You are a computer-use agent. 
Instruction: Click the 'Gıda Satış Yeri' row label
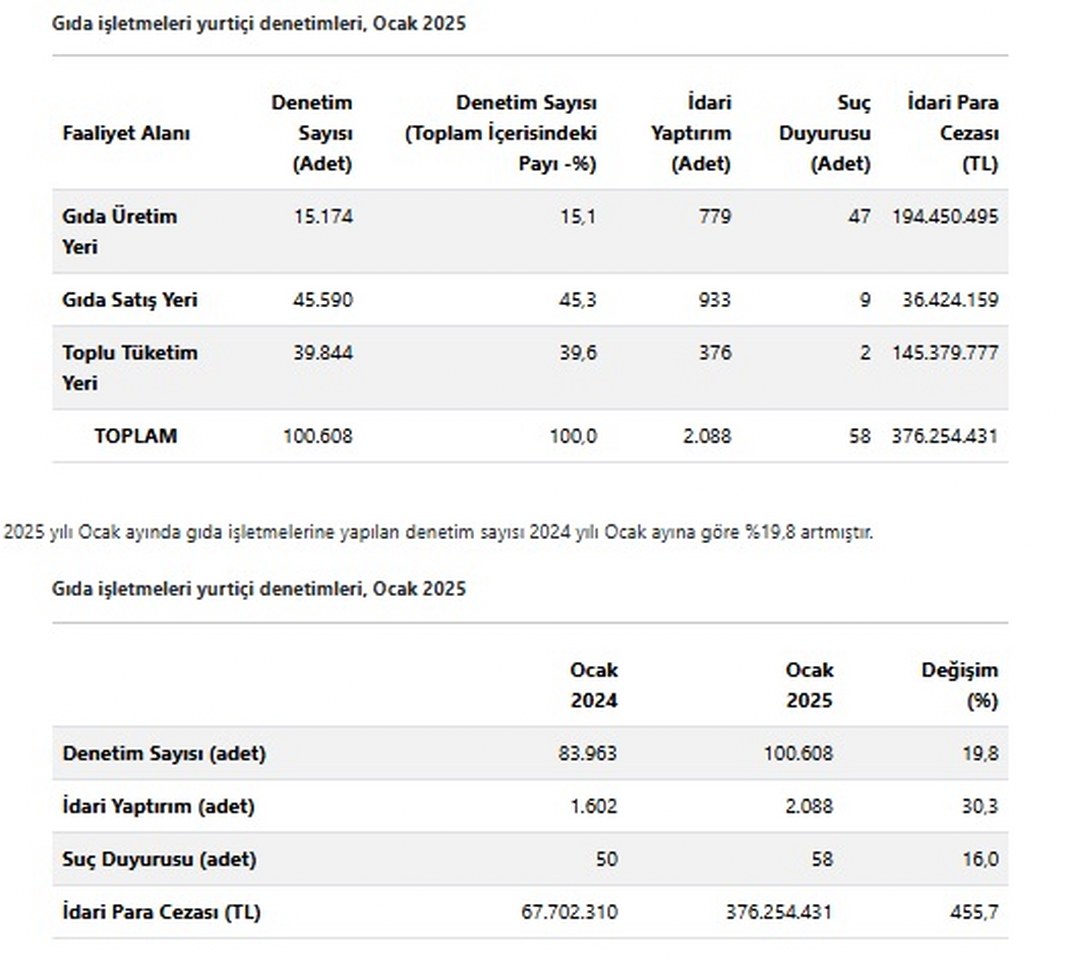click(130, 300)
